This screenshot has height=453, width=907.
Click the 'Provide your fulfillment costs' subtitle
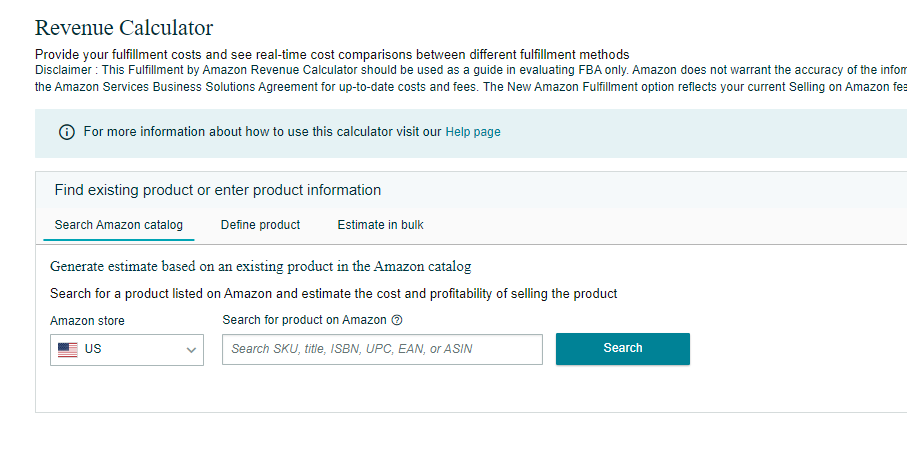click(x=332, y=55)
